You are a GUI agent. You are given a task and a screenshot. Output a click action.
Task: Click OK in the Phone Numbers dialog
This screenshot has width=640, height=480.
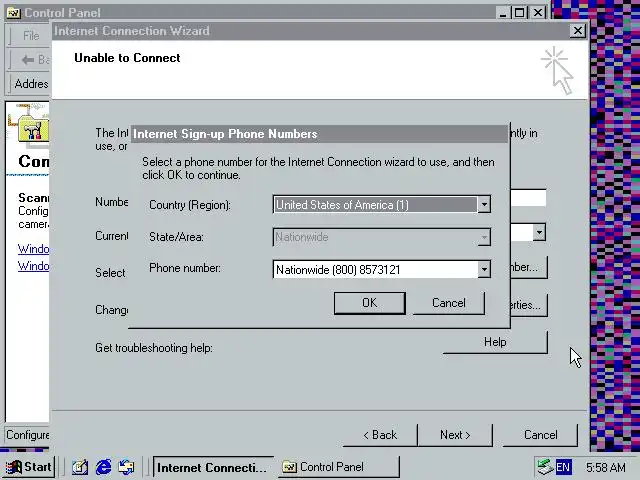point(369,303)
